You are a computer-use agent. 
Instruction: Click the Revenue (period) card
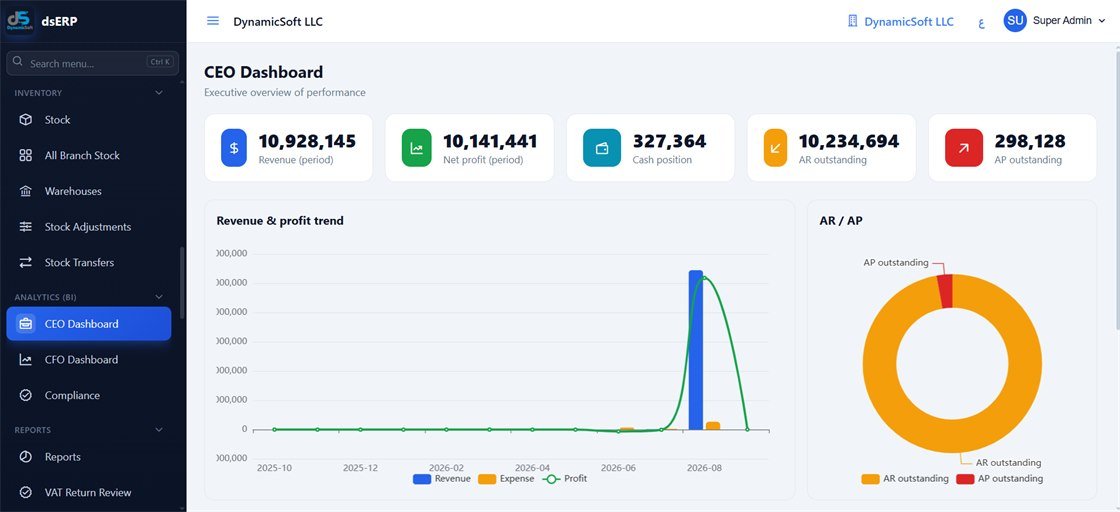(289, 148)
